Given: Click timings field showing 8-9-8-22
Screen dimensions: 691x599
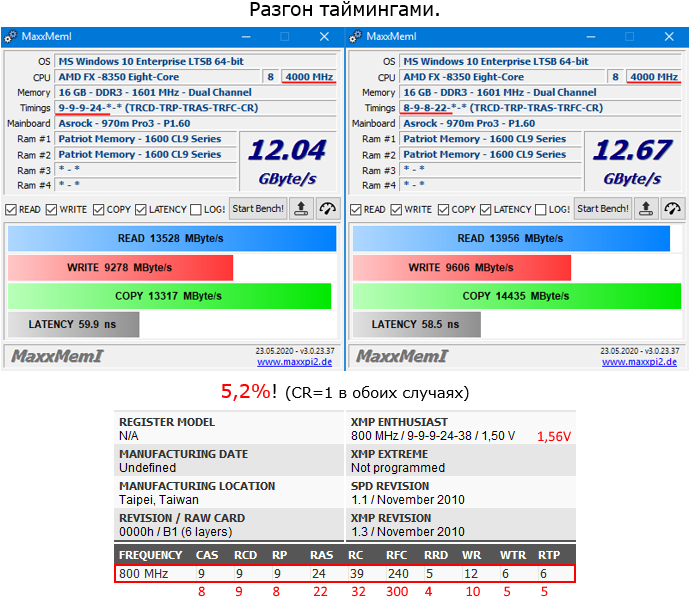Looking at the screenshot, I should point(541,108).
